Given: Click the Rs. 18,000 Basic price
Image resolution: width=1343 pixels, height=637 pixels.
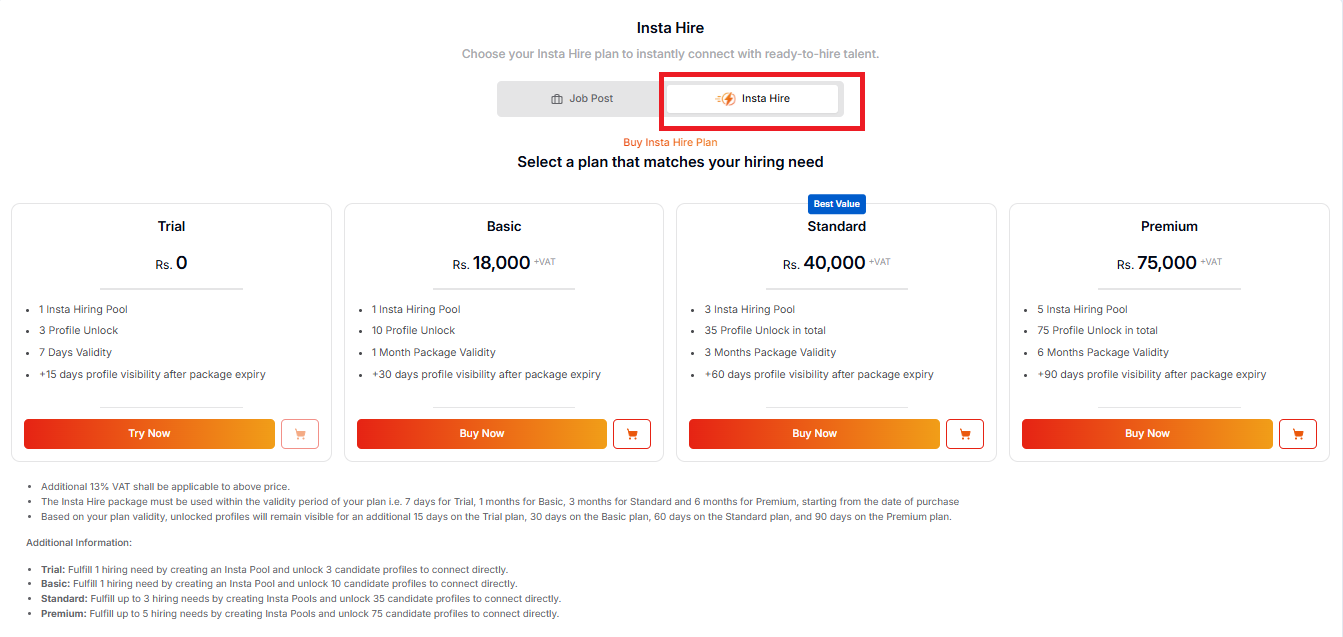Looking at the screenshot, I should 491,263.
